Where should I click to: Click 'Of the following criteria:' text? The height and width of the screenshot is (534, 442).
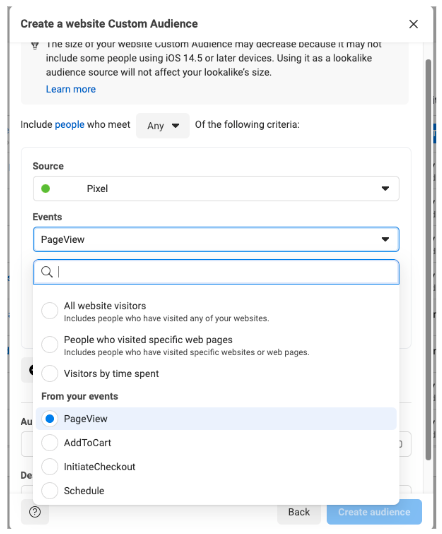pyautogui.click(x=247, y=125)
